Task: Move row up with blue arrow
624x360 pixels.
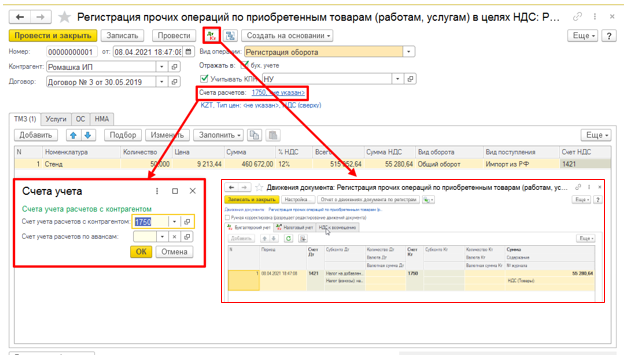Action: click(x=73, y=135)
